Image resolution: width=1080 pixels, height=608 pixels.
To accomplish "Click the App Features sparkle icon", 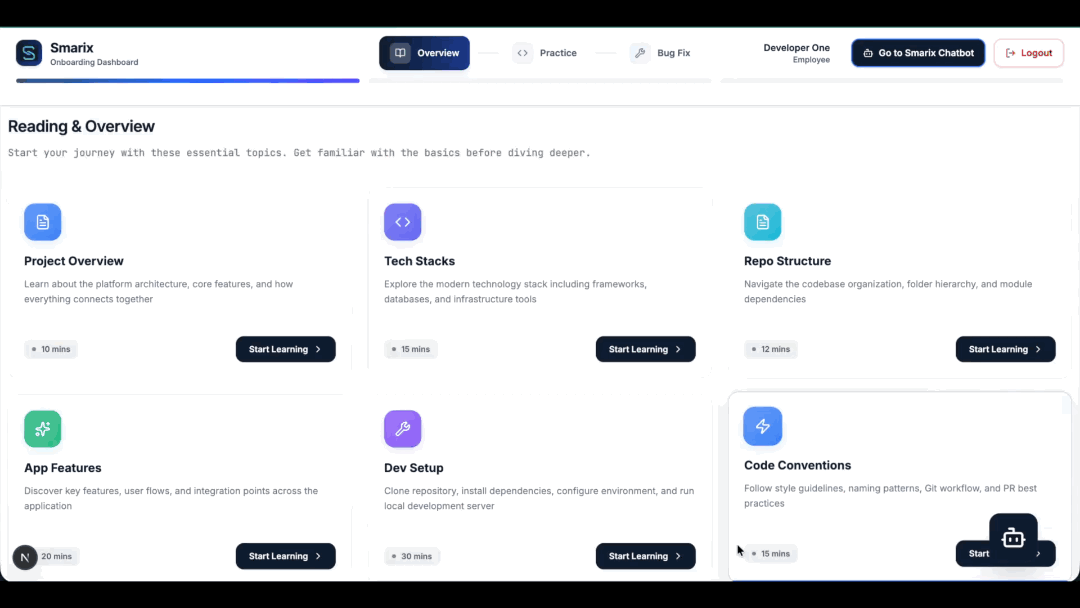I will pyautogui.click(x=43, y=429).
